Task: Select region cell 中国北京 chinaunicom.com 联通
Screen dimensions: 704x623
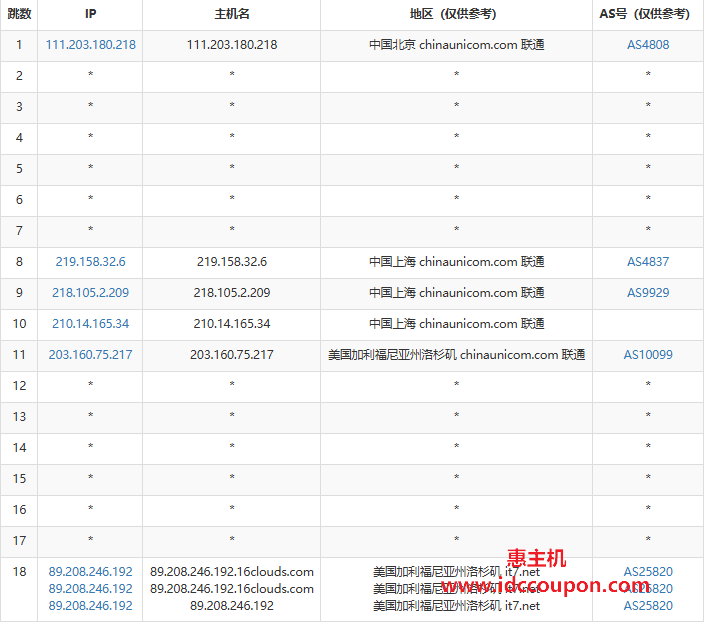Action: [457, 44]
